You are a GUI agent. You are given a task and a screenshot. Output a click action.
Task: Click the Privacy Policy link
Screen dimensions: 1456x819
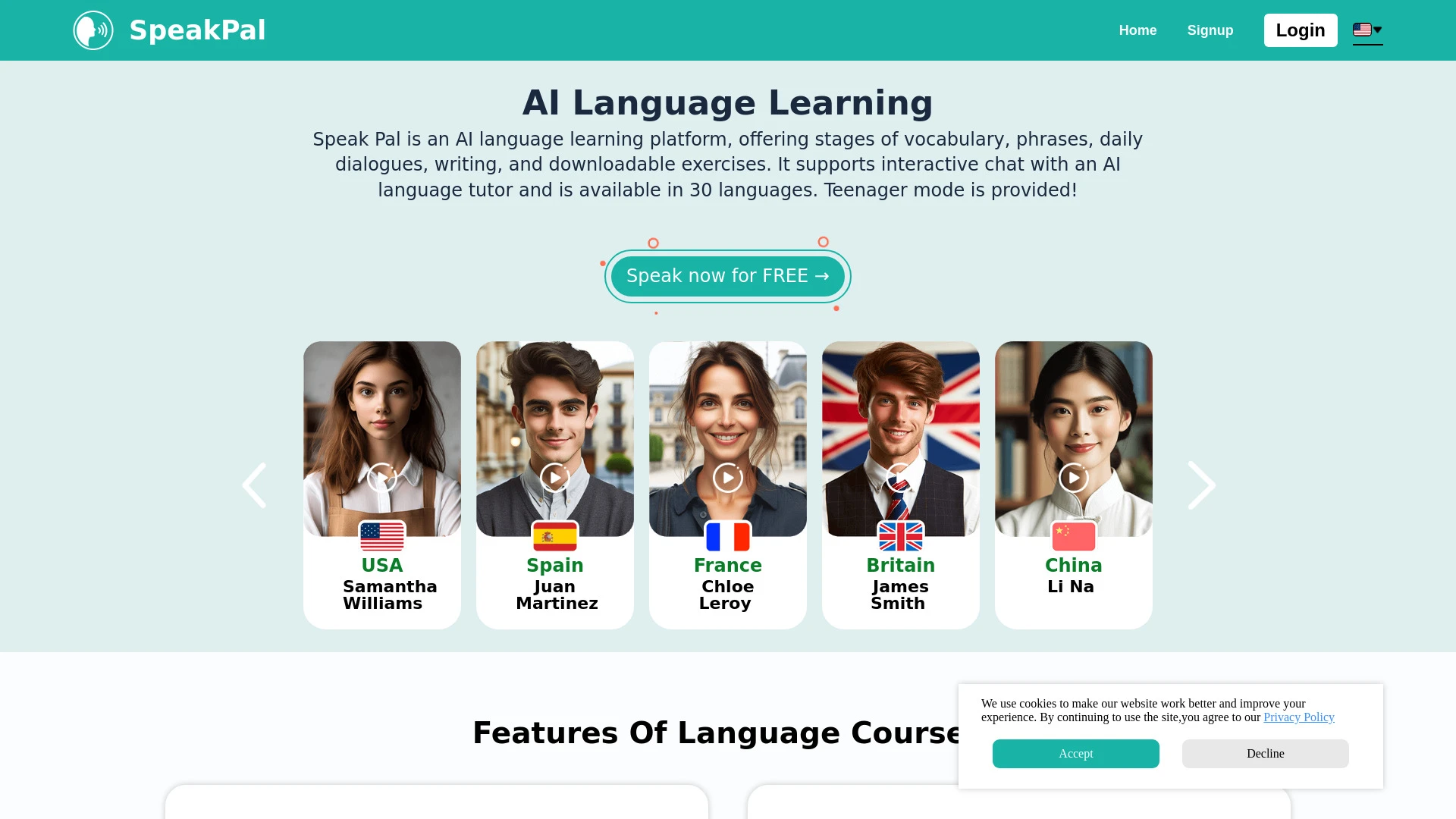pyautogui.click(x=1299, y=717)
